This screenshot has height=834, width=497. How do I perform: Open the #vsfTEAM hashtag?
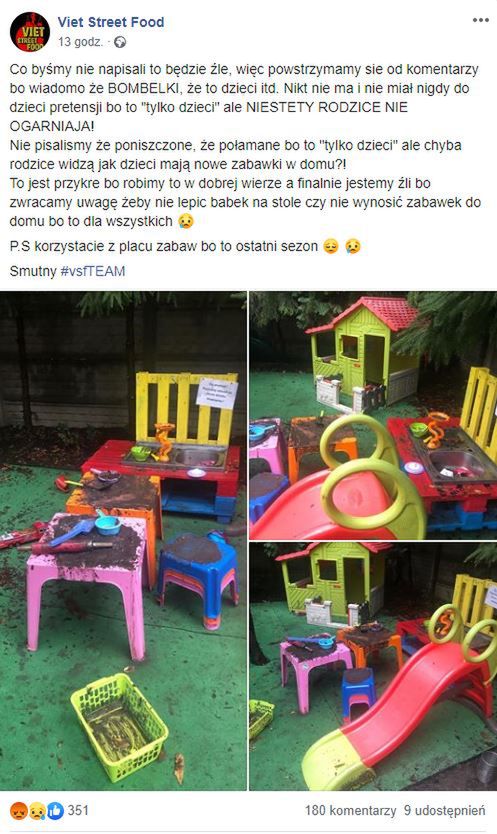[x=93, y=271]
